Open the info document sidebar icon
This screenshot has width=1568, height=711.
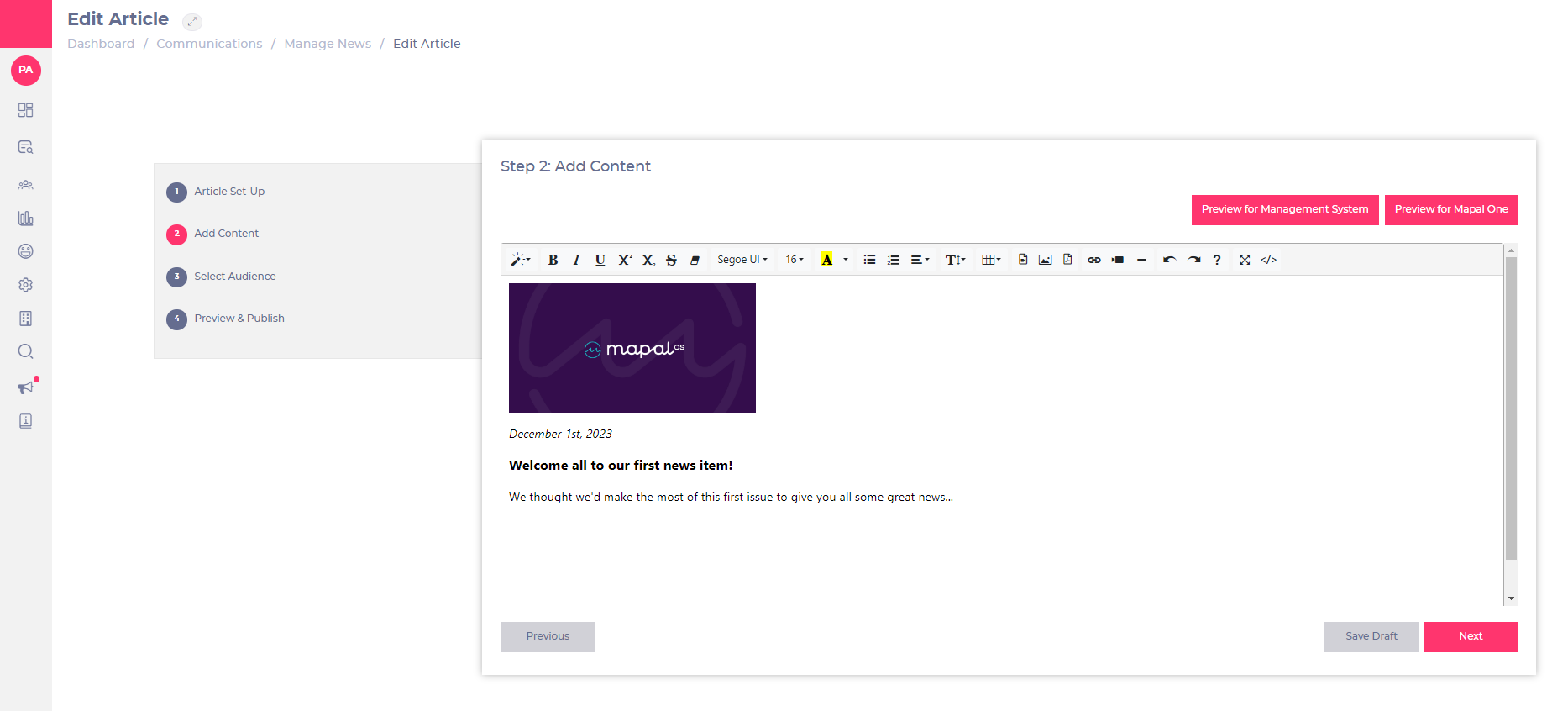coord(26,421)
